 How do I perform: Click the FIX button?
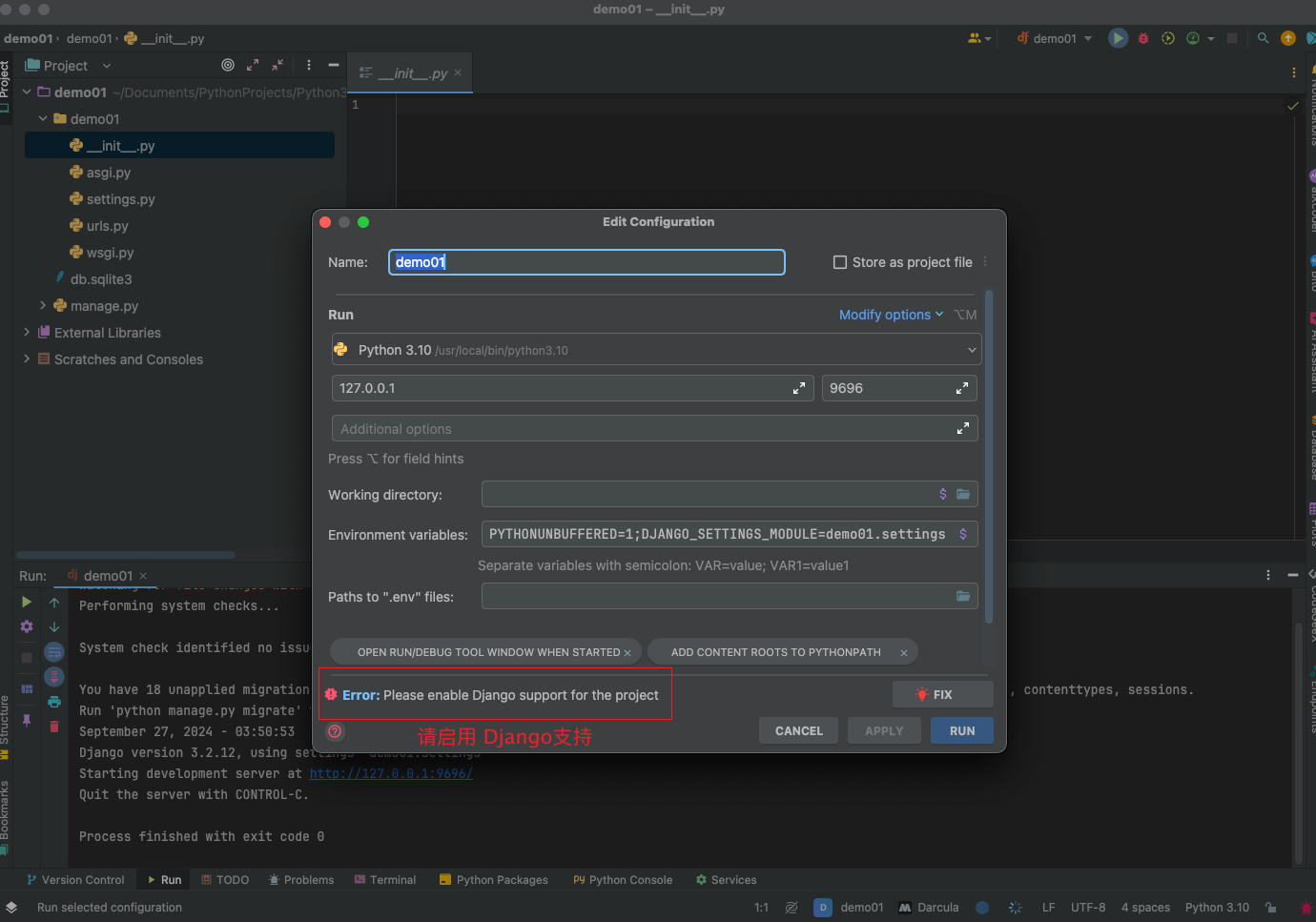pos(942,694)
